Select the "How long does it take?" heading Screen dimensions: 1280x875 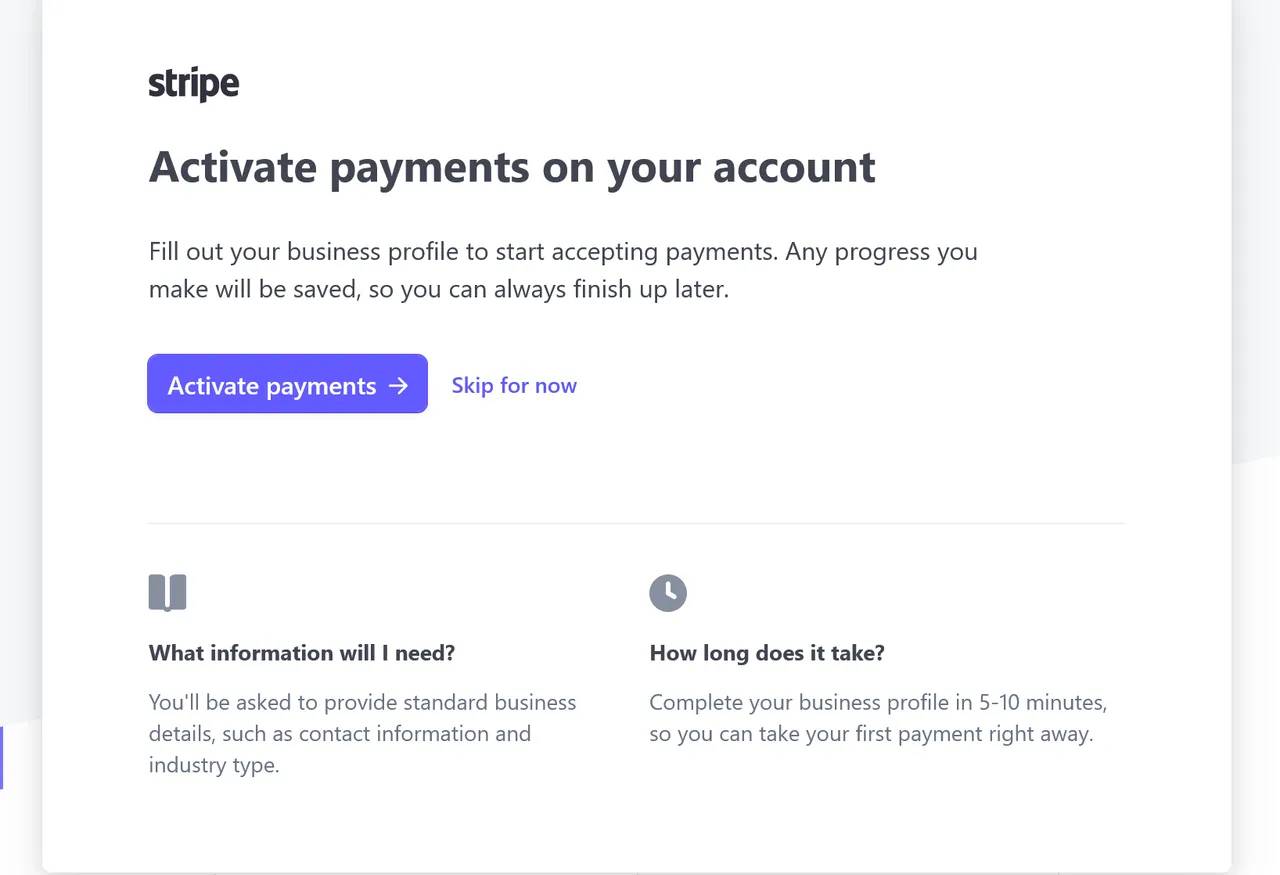[767, 653]
